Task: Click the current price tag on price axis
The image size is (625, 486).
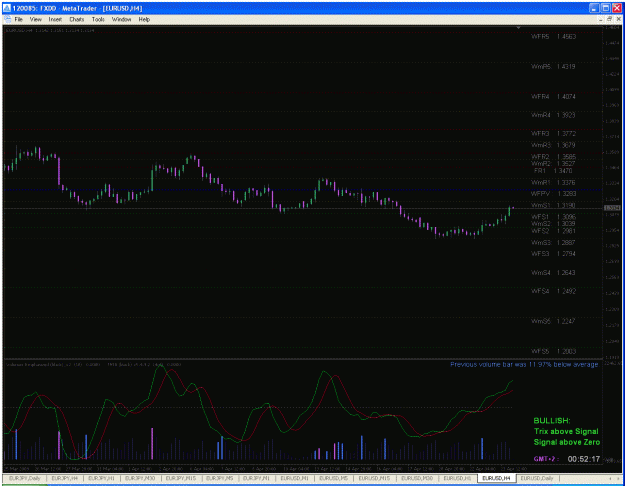Action: click(x=612, y=208)
